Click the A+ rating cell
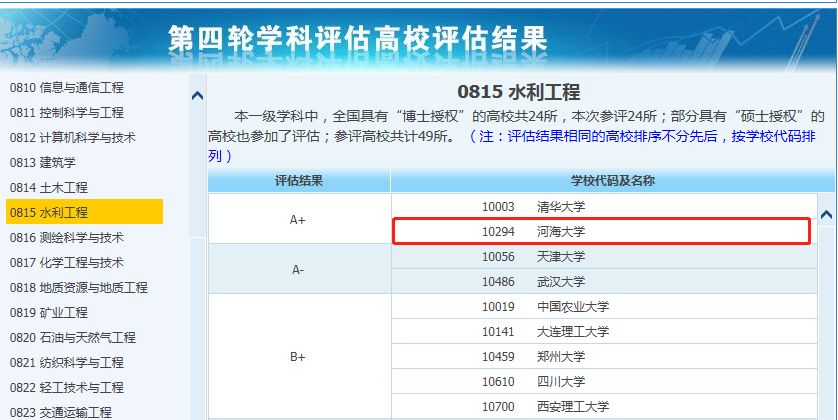Image resolution: width=838 pixels, height=420 pixels. pos(299,219)
